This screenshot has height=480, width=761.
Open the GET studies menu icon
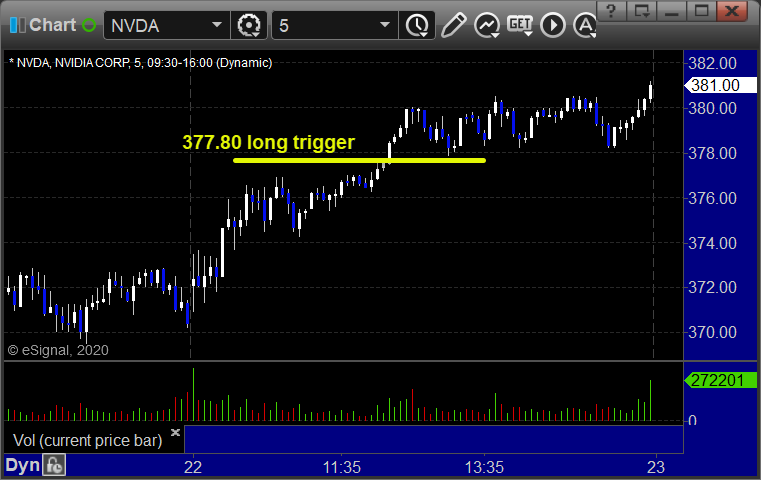[520, 25]
